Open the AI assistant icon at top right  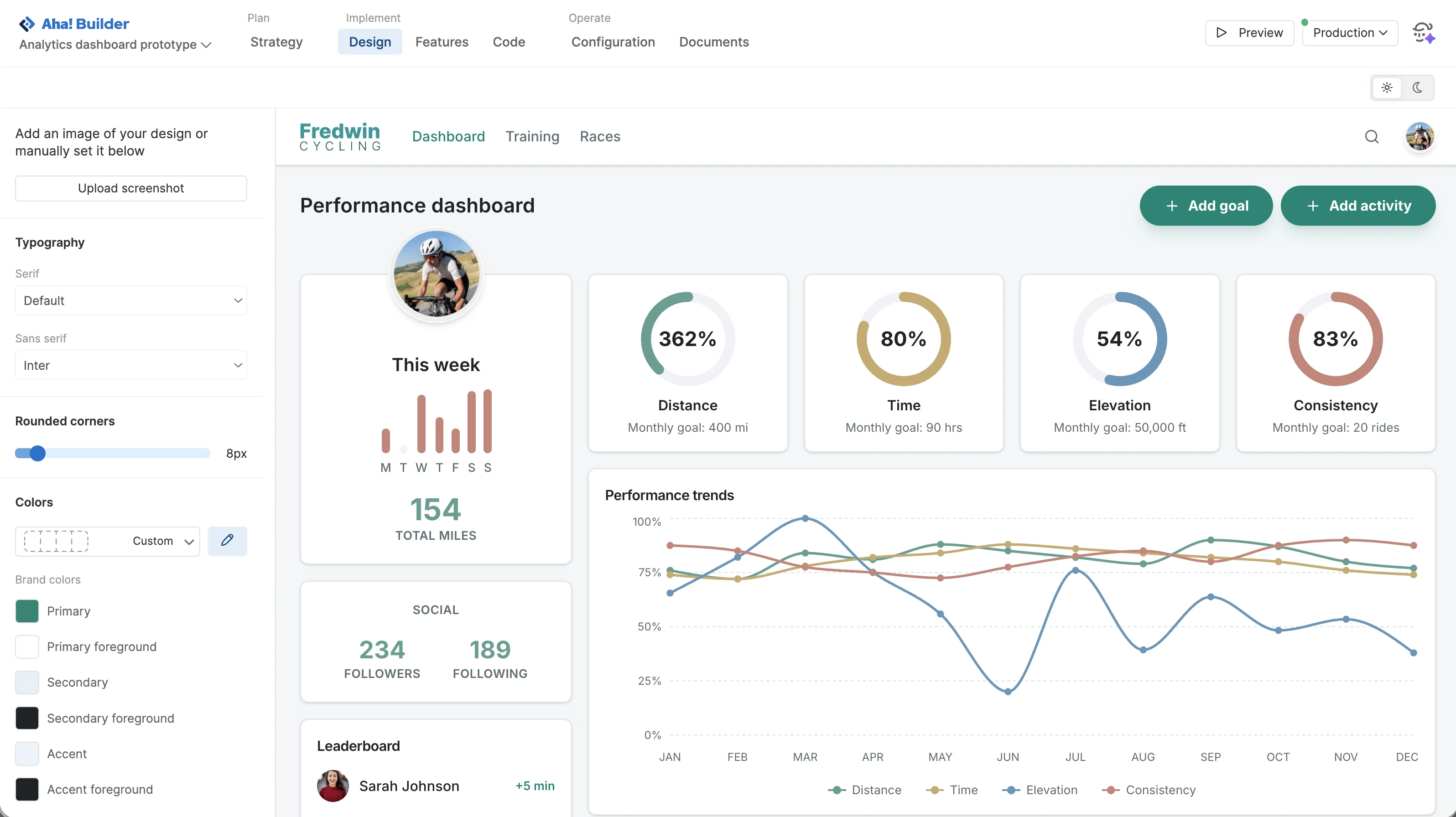click(x=1423, y=33)
